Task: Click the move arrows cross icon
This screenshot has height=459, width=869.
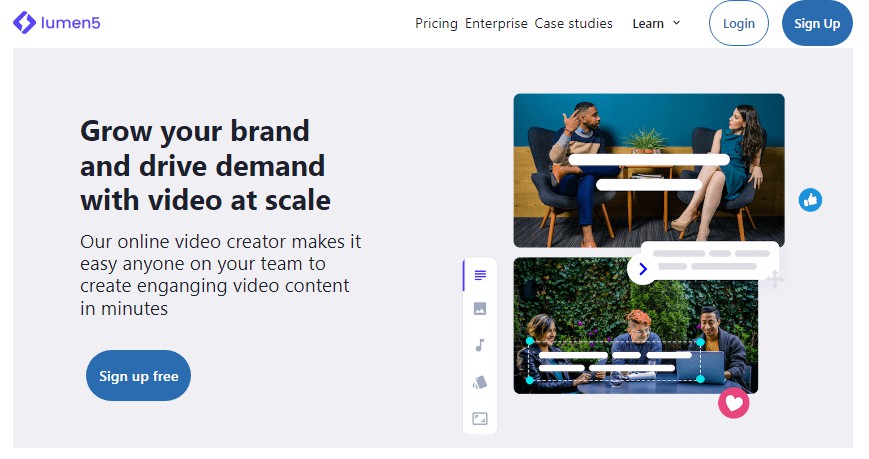Action: click(774, 278)
